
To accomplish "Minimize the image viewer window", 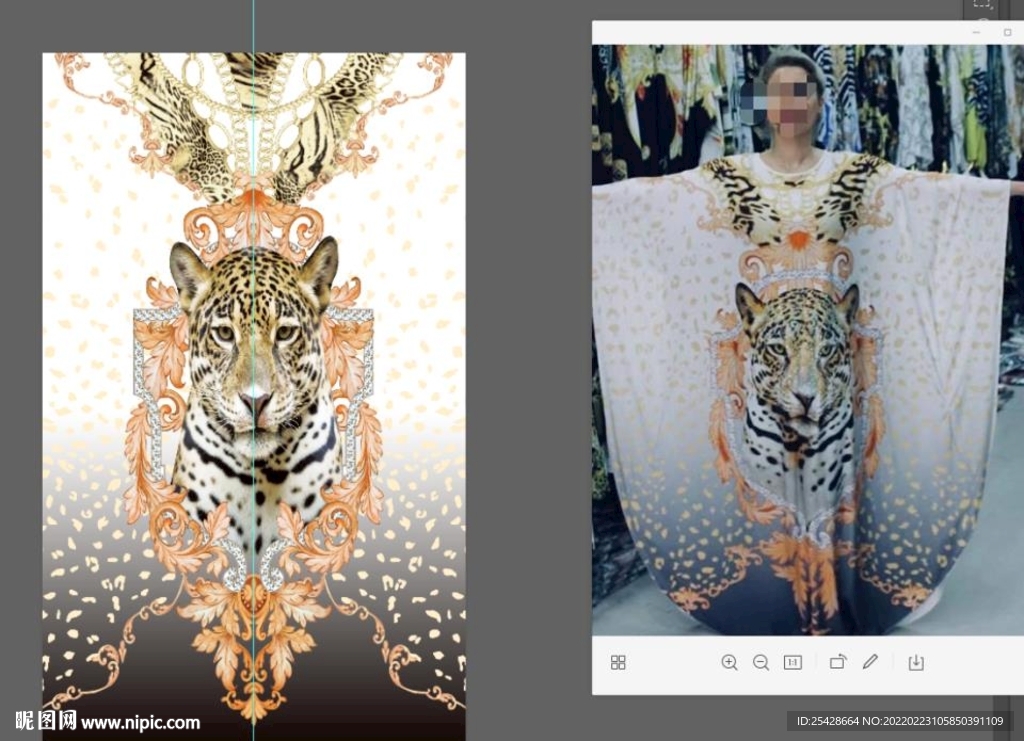I will pos(977,32).
